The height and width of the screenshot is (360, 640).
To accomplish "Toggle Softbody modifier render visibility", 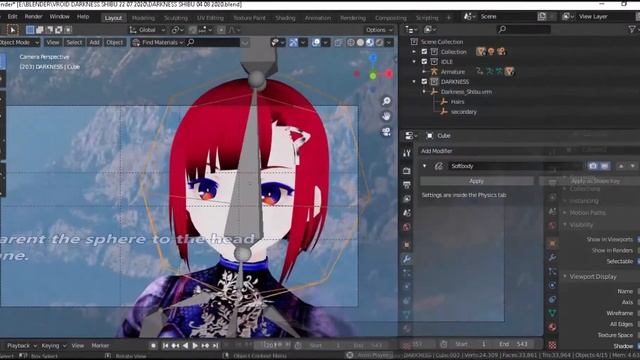I will [x=593, y=166].
